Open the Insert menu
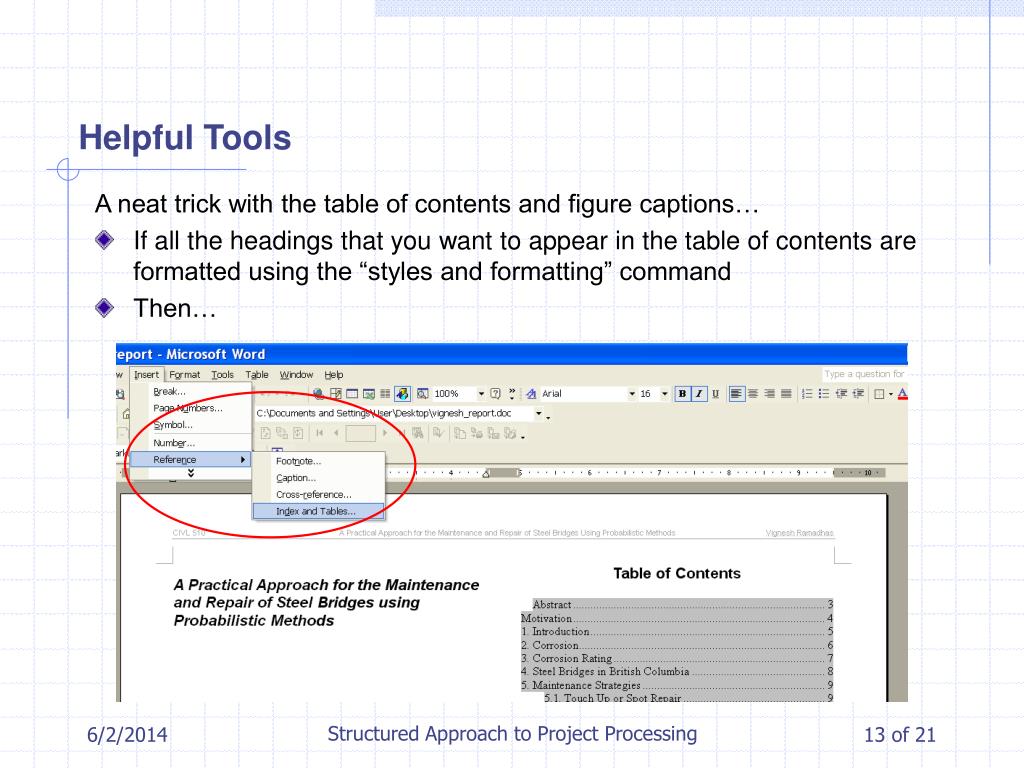 pos(146,375)
